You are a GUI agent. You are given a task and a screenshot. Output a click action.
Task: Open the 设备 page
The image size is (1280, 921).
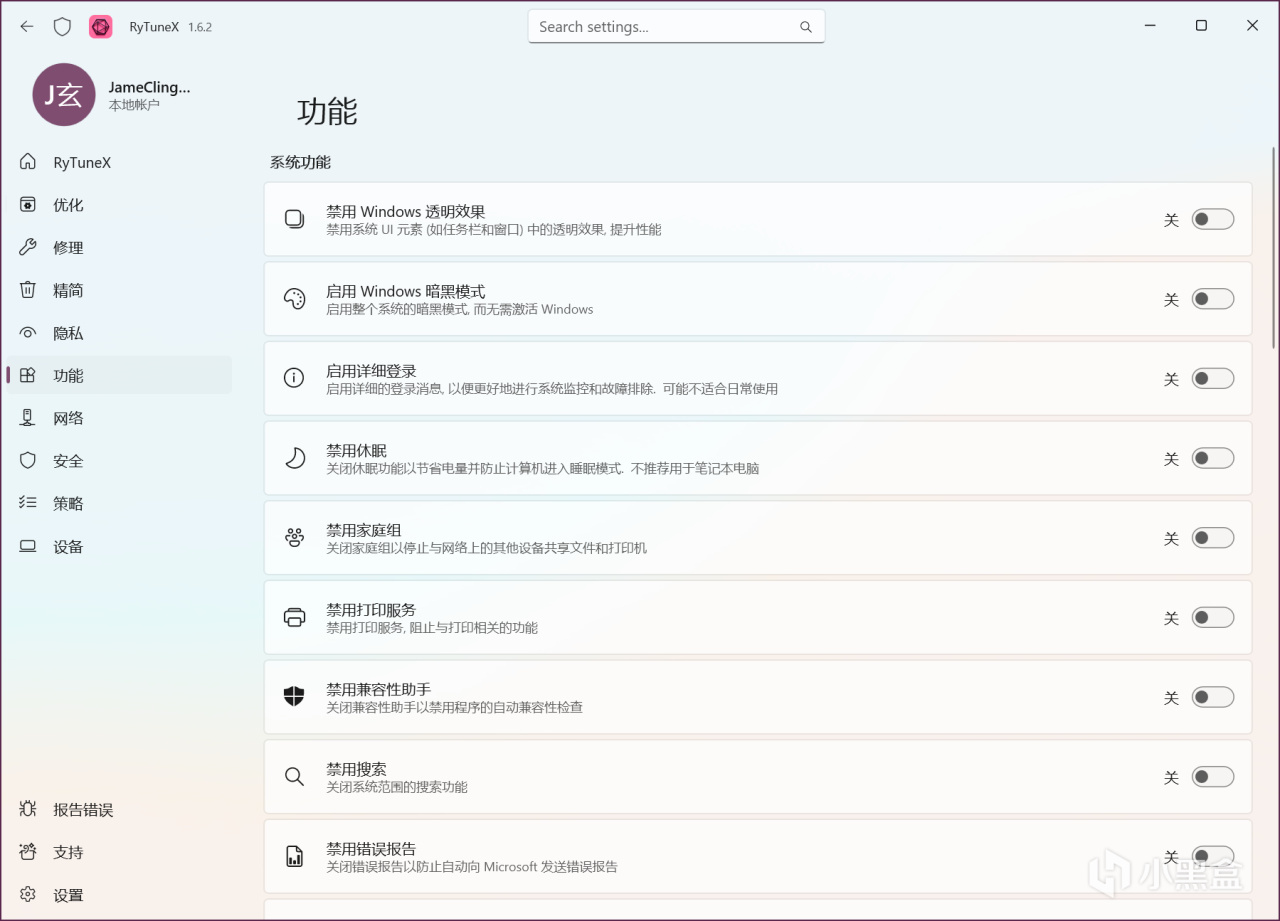118,546
